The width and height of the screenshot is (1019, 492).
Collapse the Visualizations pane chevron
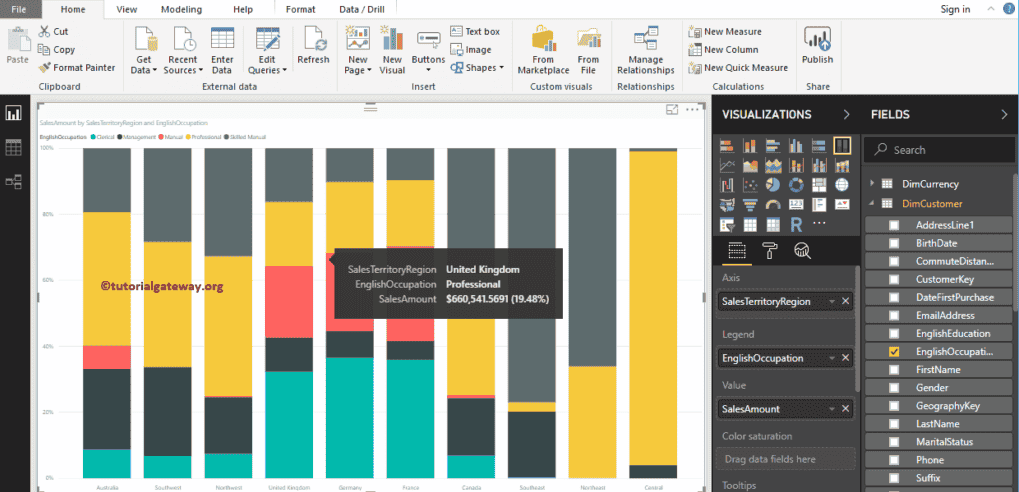pyautogui.click(x=846, y=114)
